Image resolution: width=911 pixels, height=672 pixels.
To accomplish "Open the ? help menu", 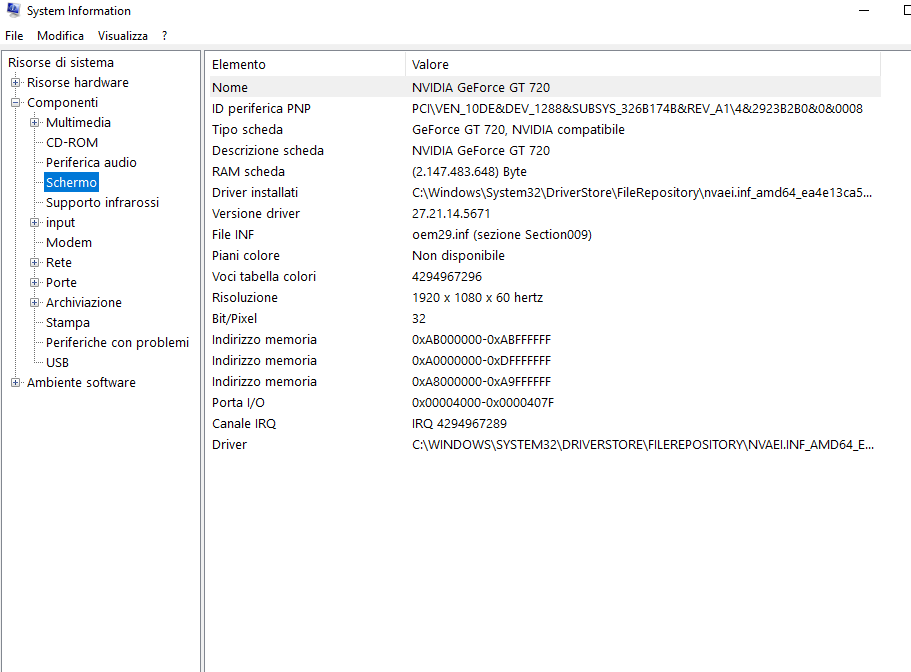I will pyautogui.click(x=164, y=36).
